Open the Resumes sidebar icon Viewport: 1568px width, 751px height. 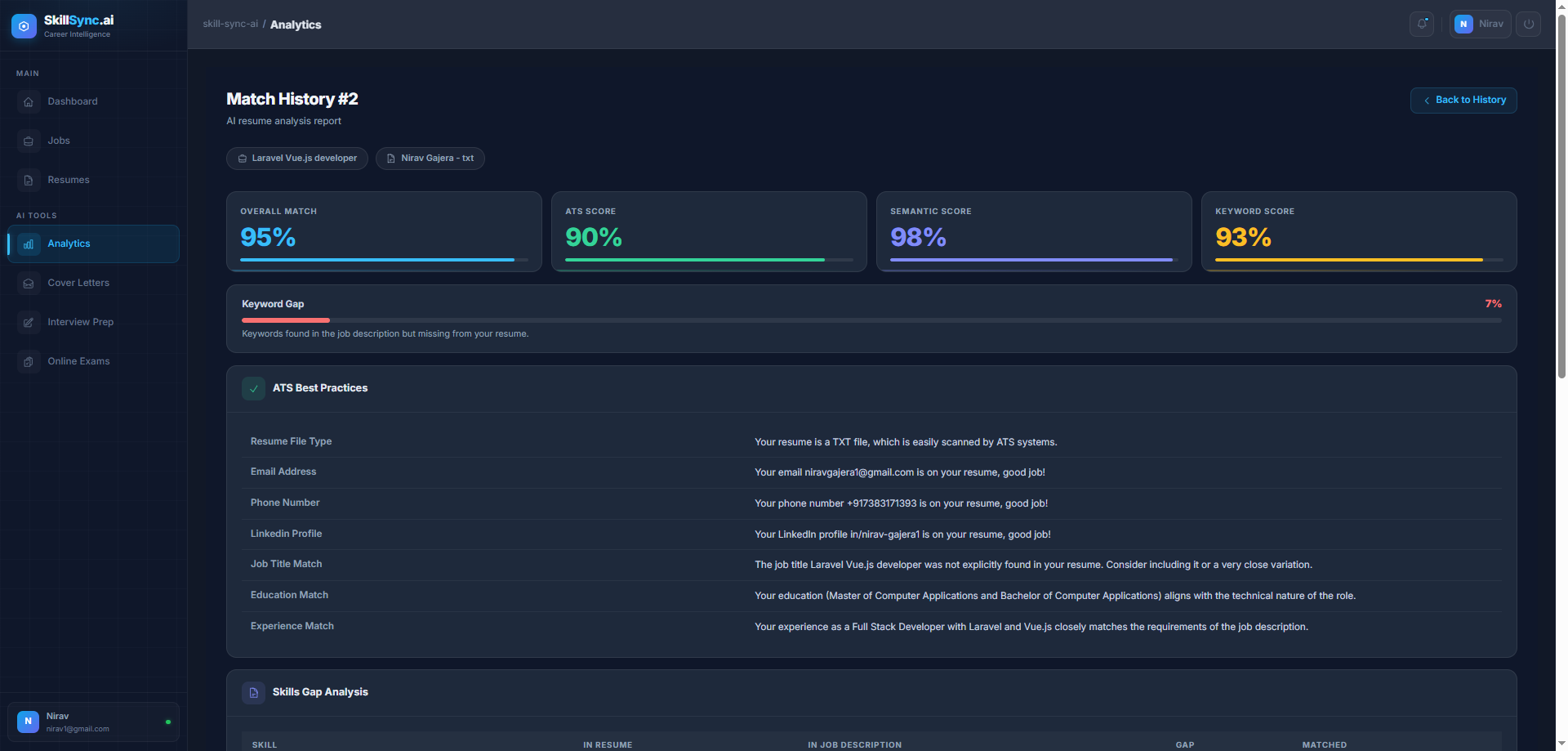point(29,181)
